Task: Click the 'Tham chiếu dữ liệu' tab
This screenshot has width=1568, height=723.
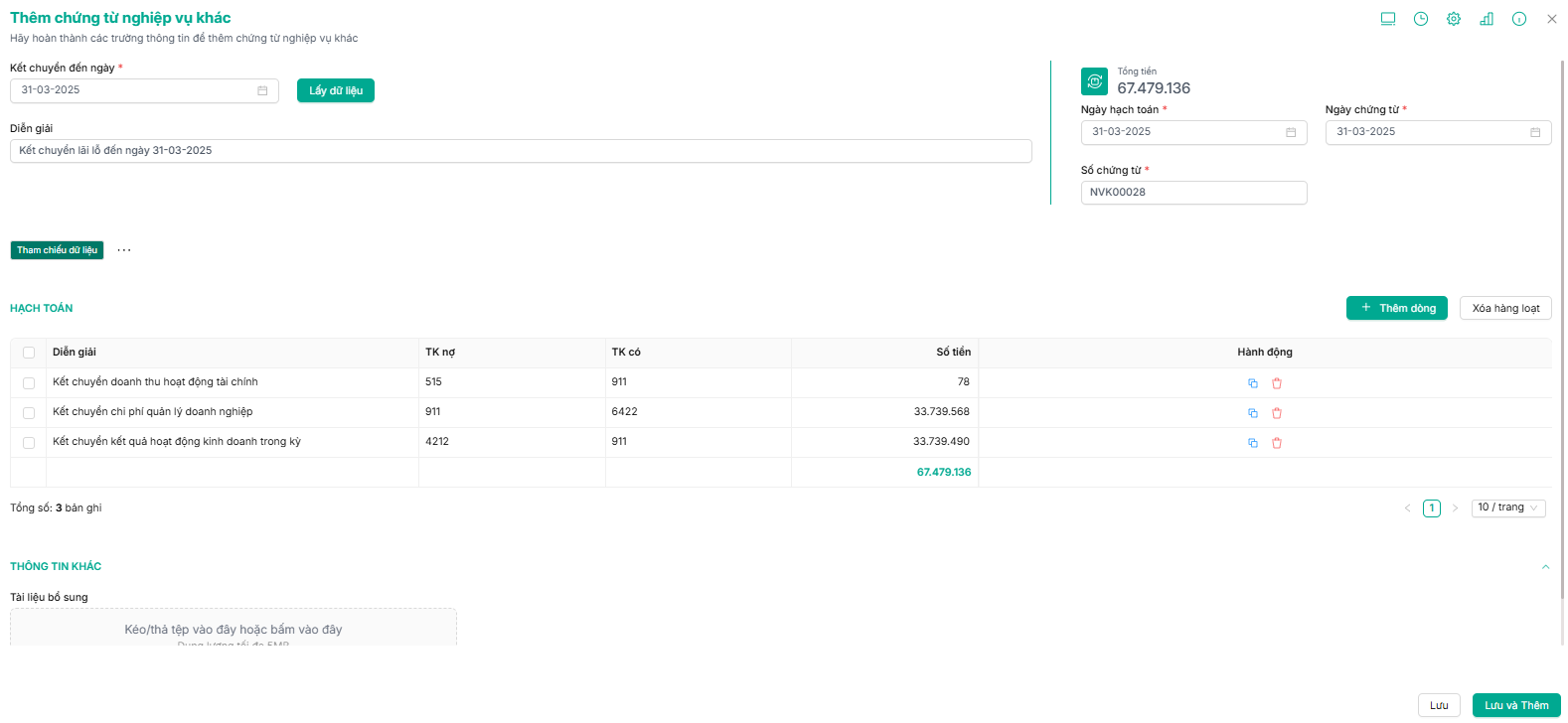Action: click(57, 250)
